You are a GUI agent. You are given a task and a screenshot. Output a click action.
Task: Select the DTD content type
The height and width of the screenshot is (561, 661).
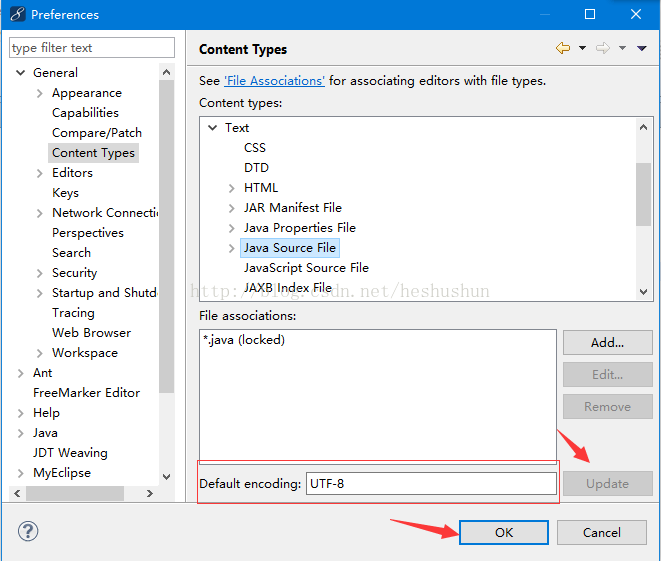(x=256, y=168)
